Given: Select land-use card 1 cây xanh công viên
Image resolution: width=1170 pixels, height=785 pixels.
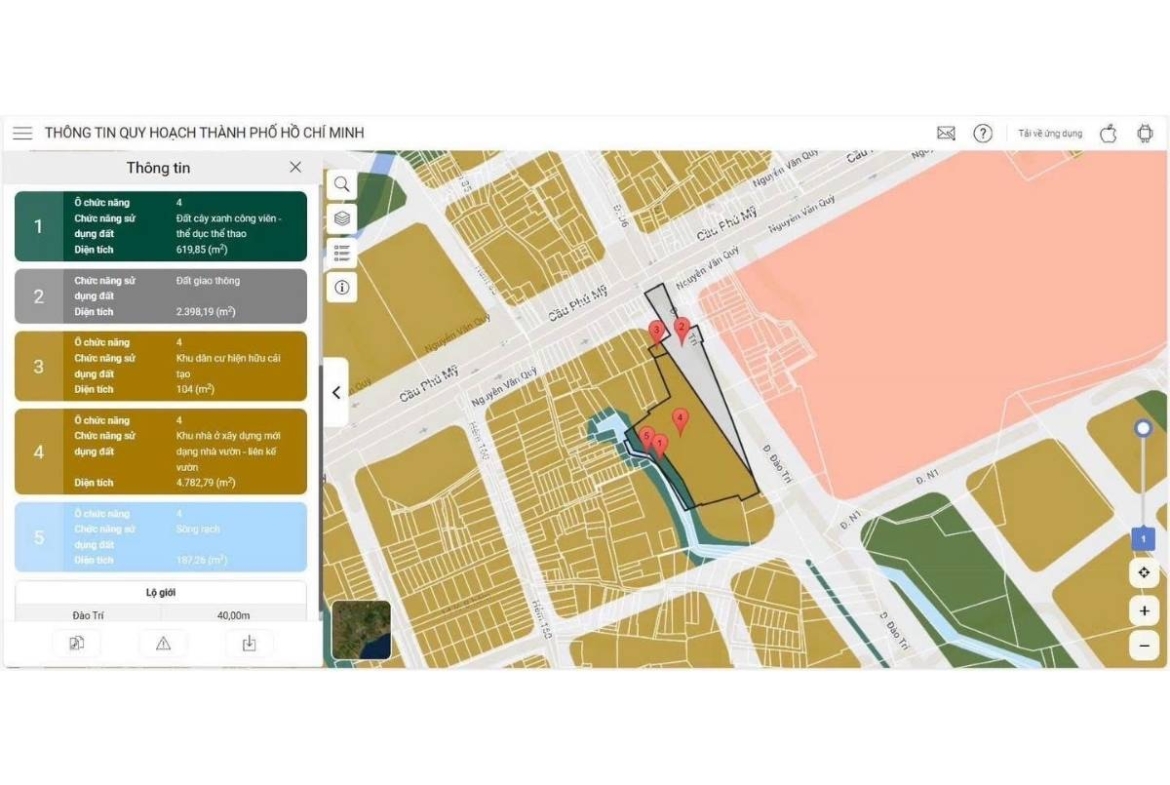Looking at the screenshot, I should pyautogui.click(x=160, y=226).
